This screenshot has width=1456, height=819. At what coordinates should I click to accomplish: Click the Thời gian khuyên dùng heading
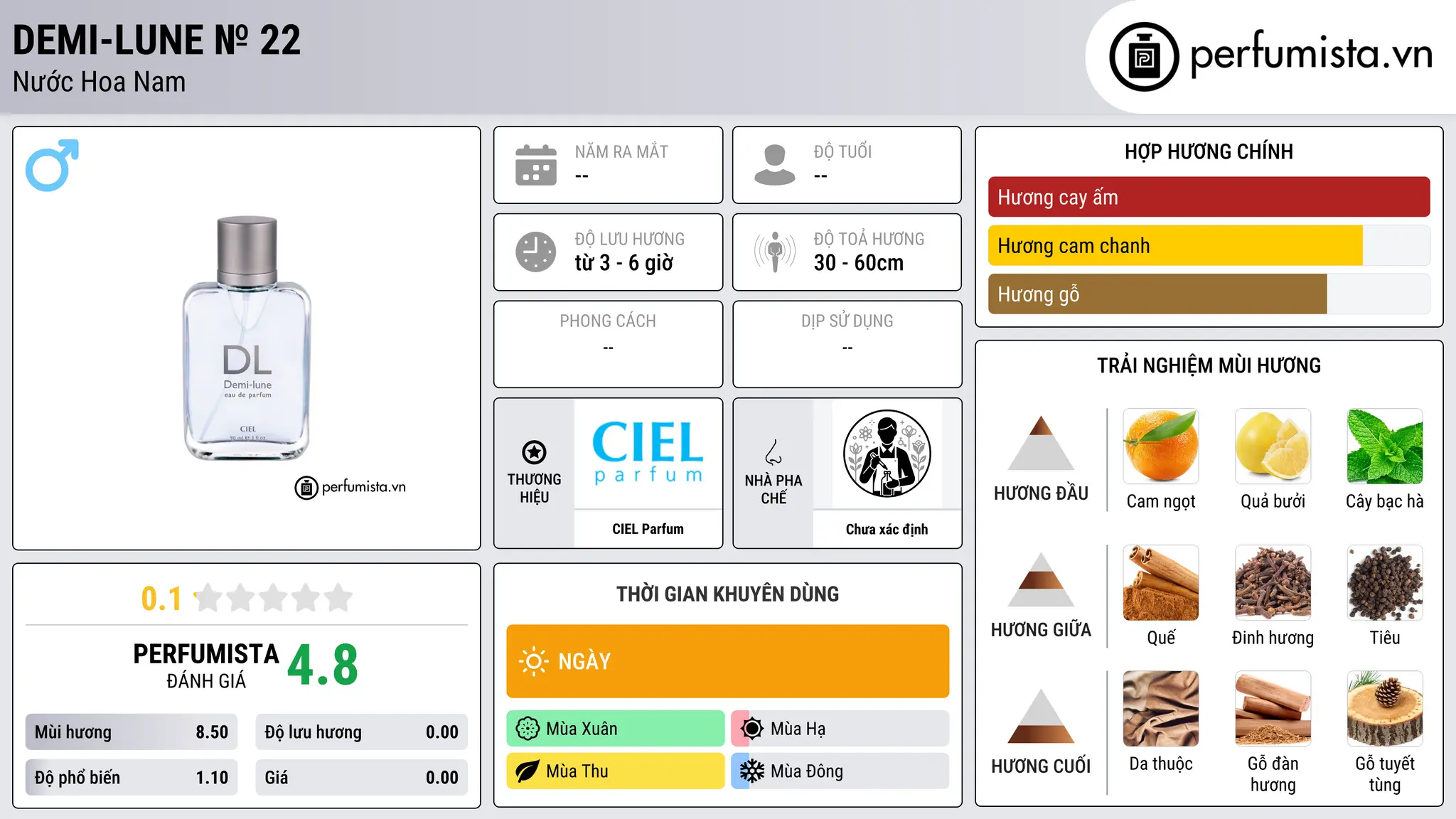click(727, 594)
